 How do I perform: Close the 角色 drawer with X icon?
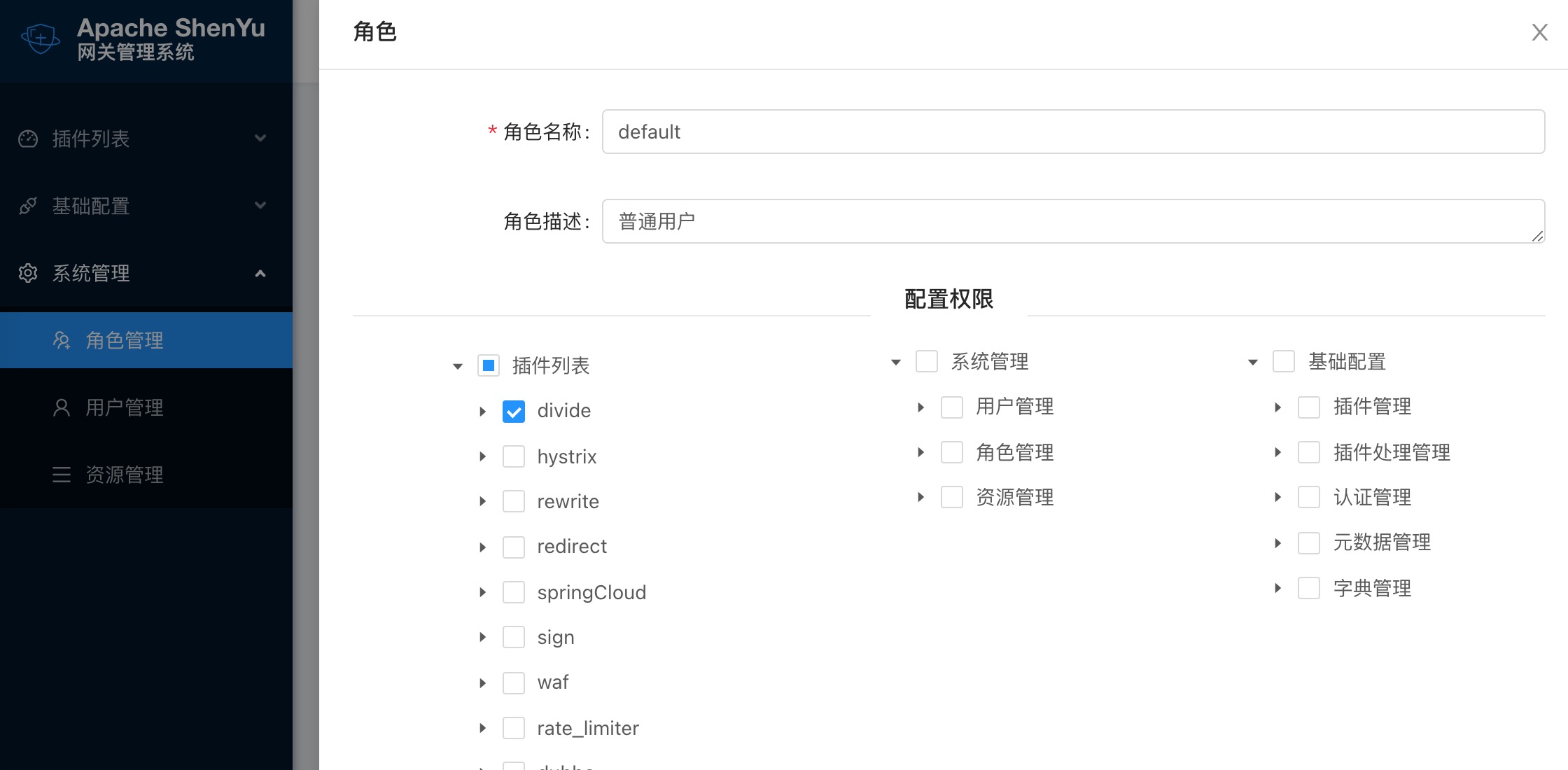click(x=1539, y=32)
